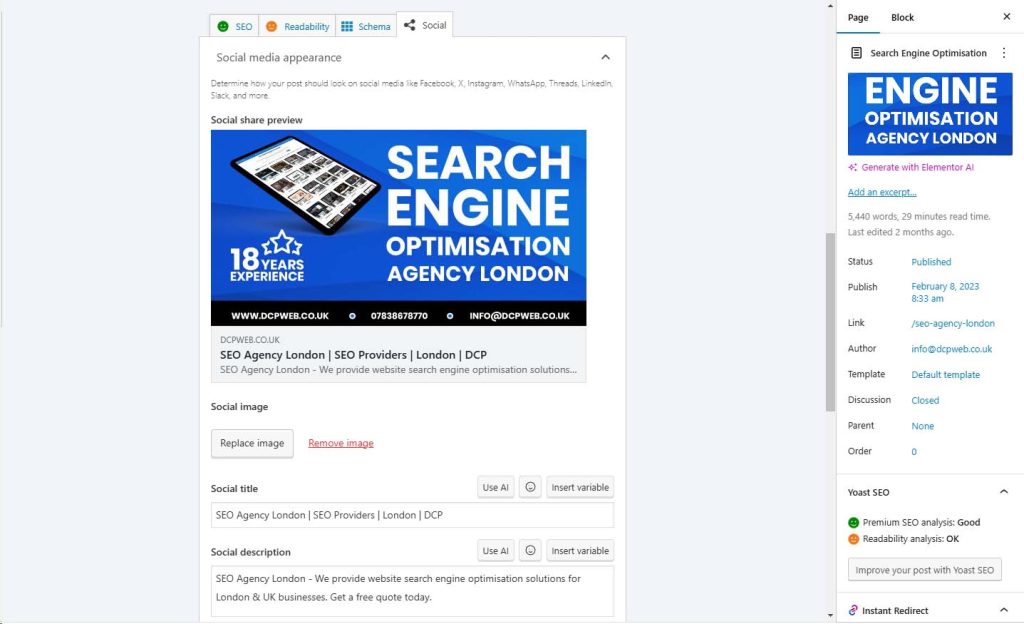The width and height of the screenshot is (1024, 624).
Task: Collapse the Yoast SEO panel
Action: [1004, 491]
